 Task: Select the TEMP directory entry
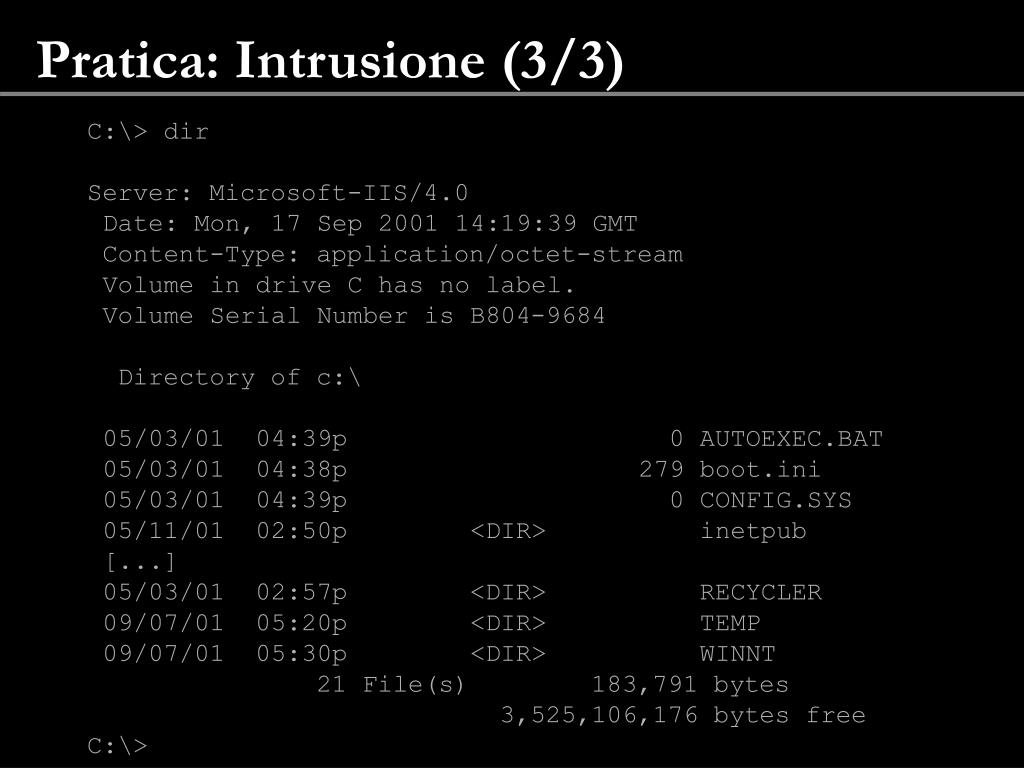coord(432,623)
